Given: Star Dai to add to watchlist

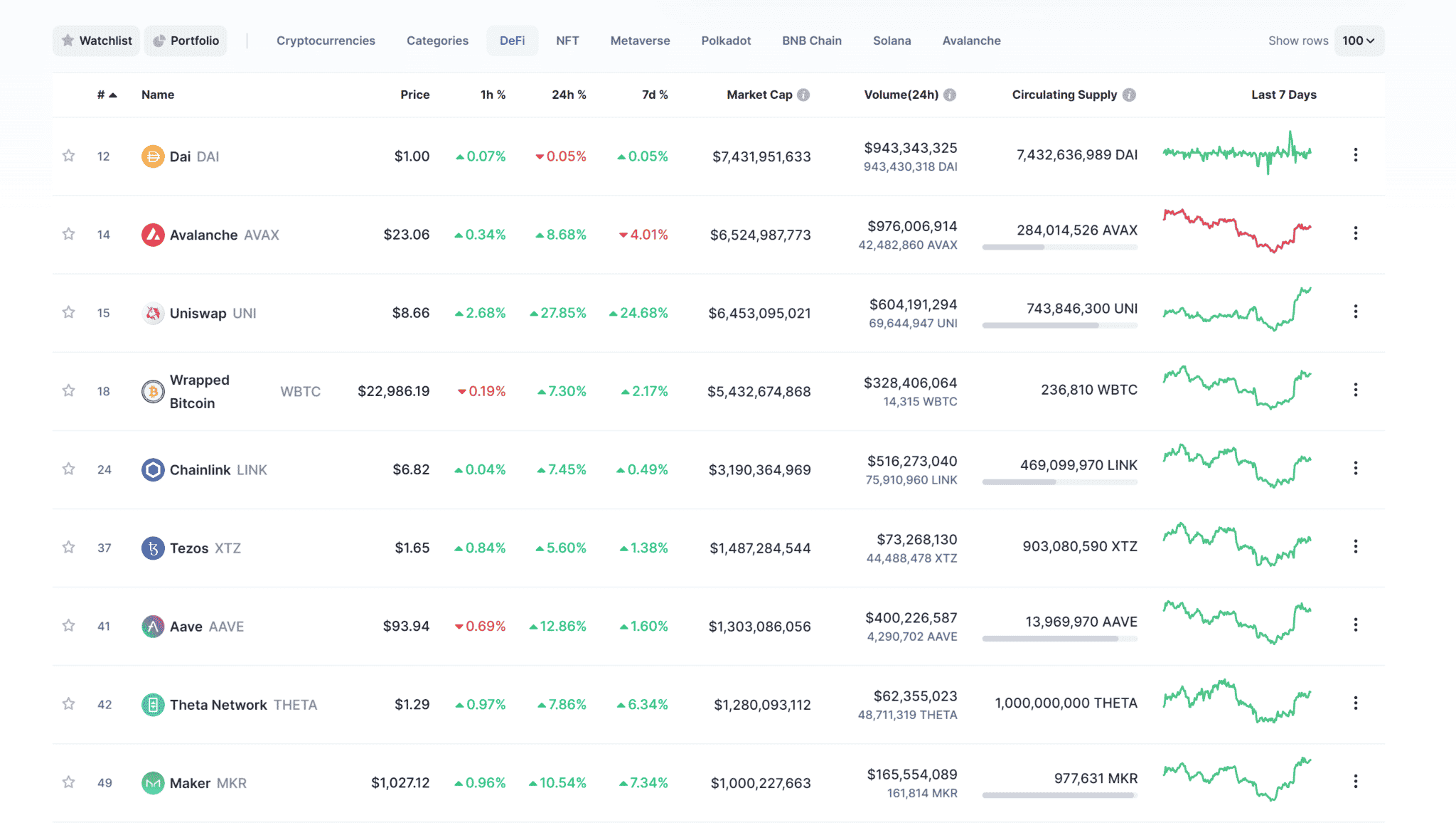Looking at the screenshot, I should [68, 155].
